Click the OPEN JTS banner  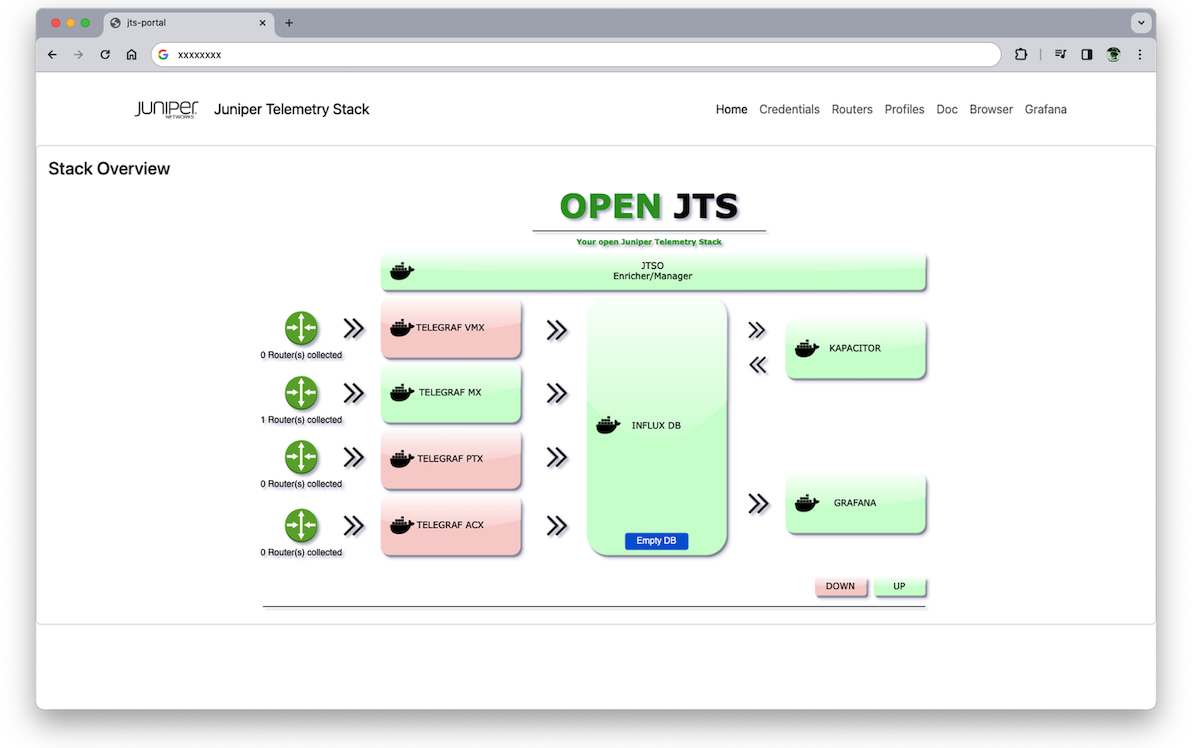649,207
